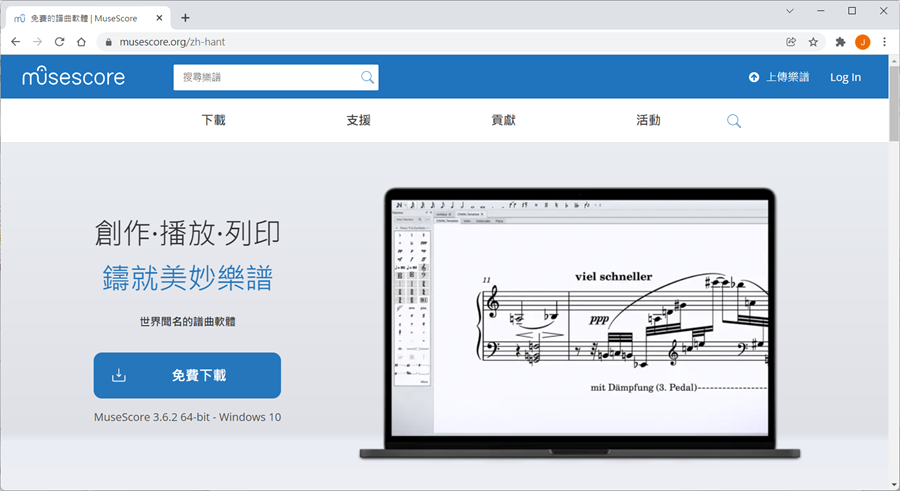Open the 貢獻 navigation menu
The image size is (900, 491).
pyautogui.click(x=503, y=120)
